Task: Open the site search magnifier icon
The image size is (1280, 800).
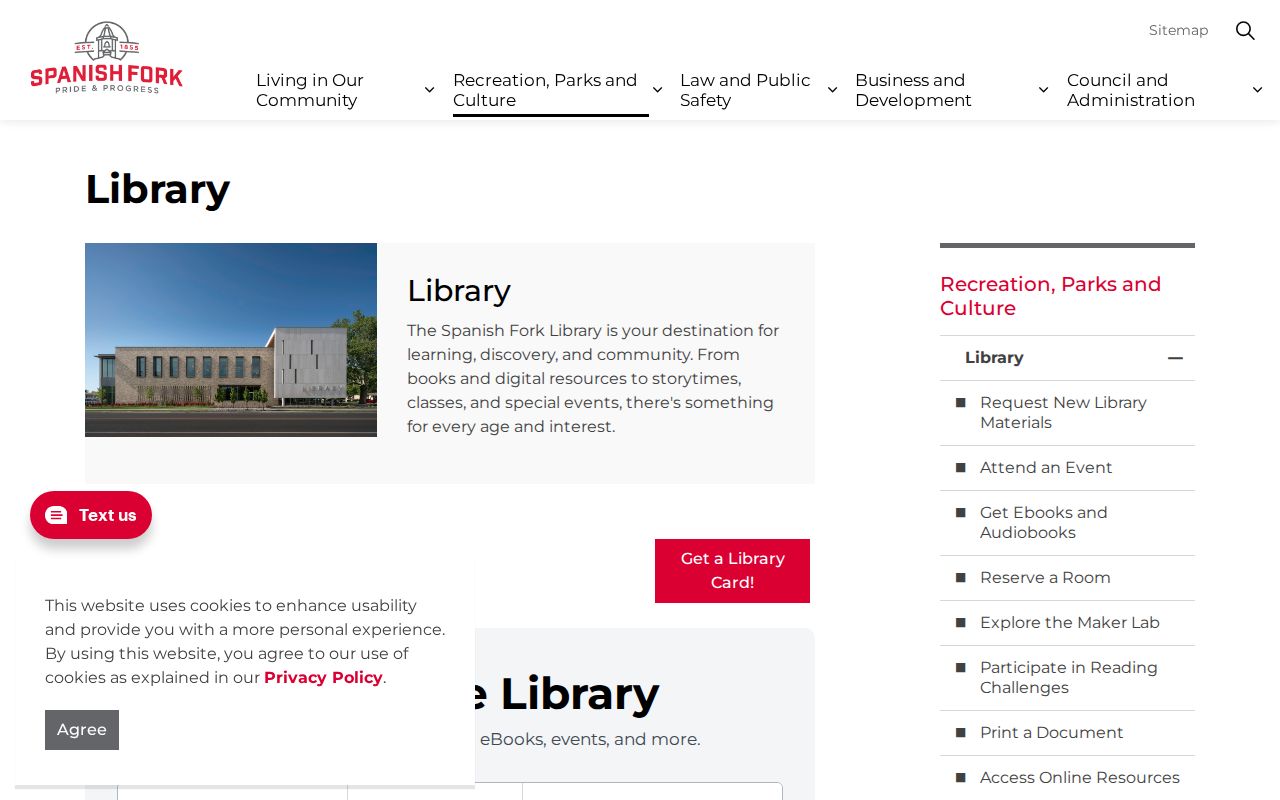Action: (1245, 30)
